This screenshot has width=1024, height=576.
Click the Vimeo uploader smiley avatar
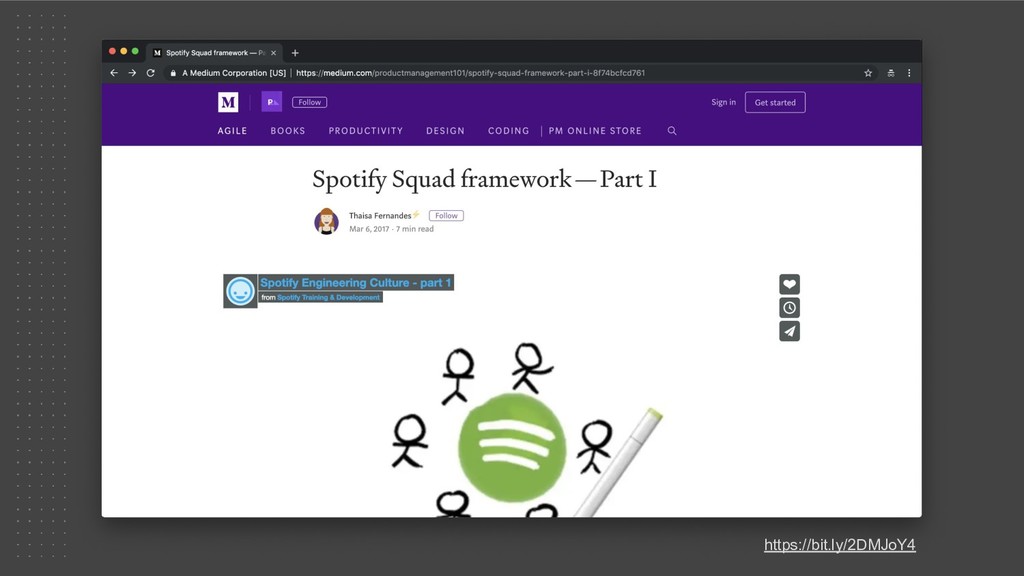(x=240, y=291)
